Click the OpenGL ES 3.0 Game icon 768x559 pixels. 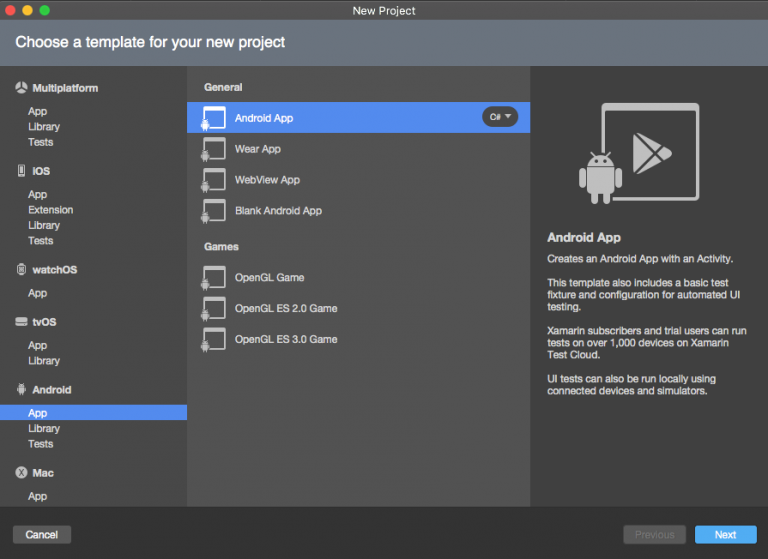click(x=214, y=339)
